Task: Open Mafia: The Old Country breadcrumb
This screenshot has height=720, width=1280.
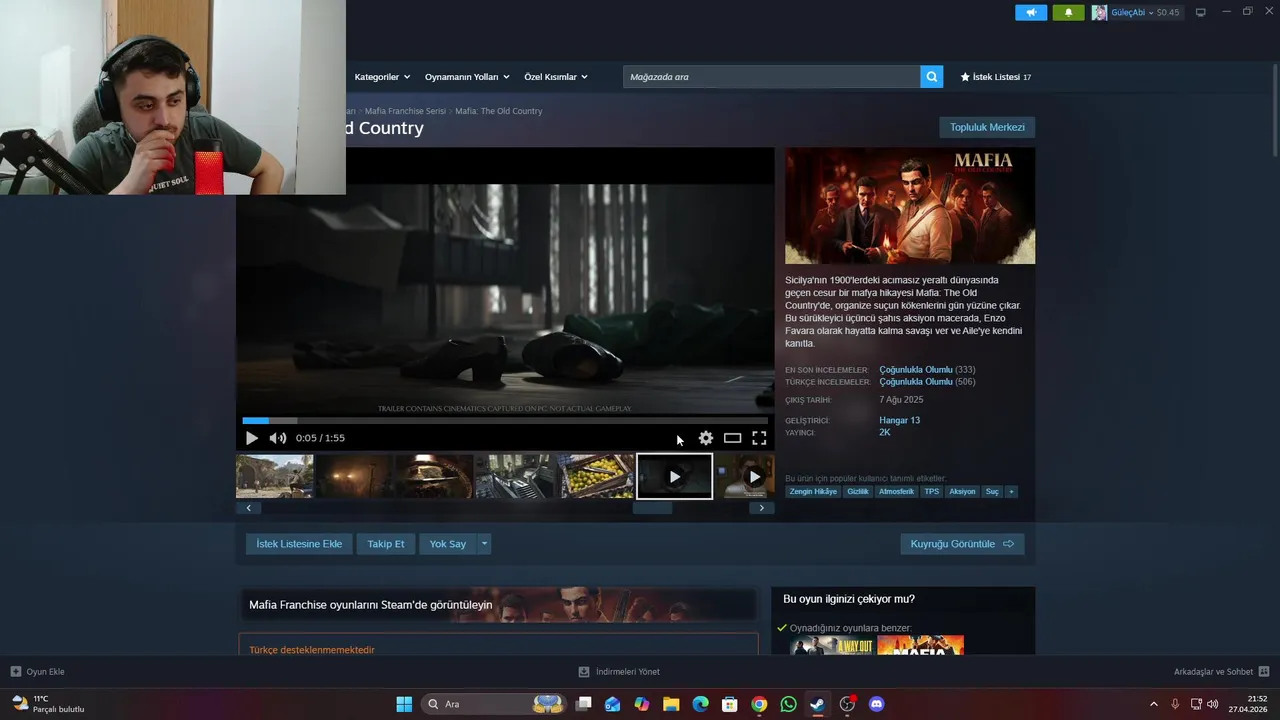Action: (x=498, y=111)
